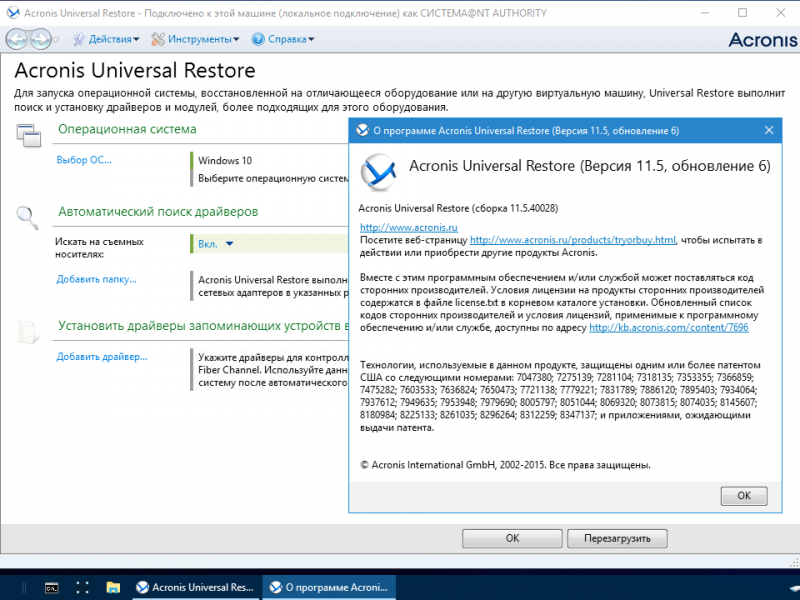Open the Выбор ОС... link
Viewport: 800px width, 600px height.
[84, 160]
